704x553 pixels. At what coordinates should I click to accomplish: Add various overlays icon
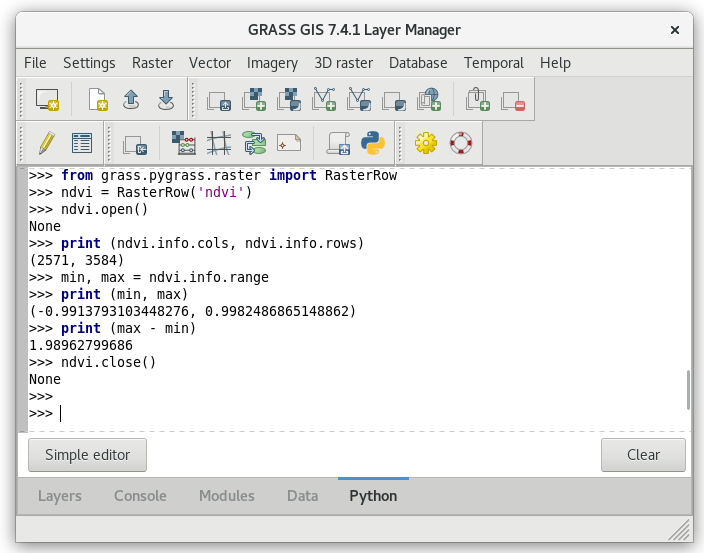coord(394,100)
